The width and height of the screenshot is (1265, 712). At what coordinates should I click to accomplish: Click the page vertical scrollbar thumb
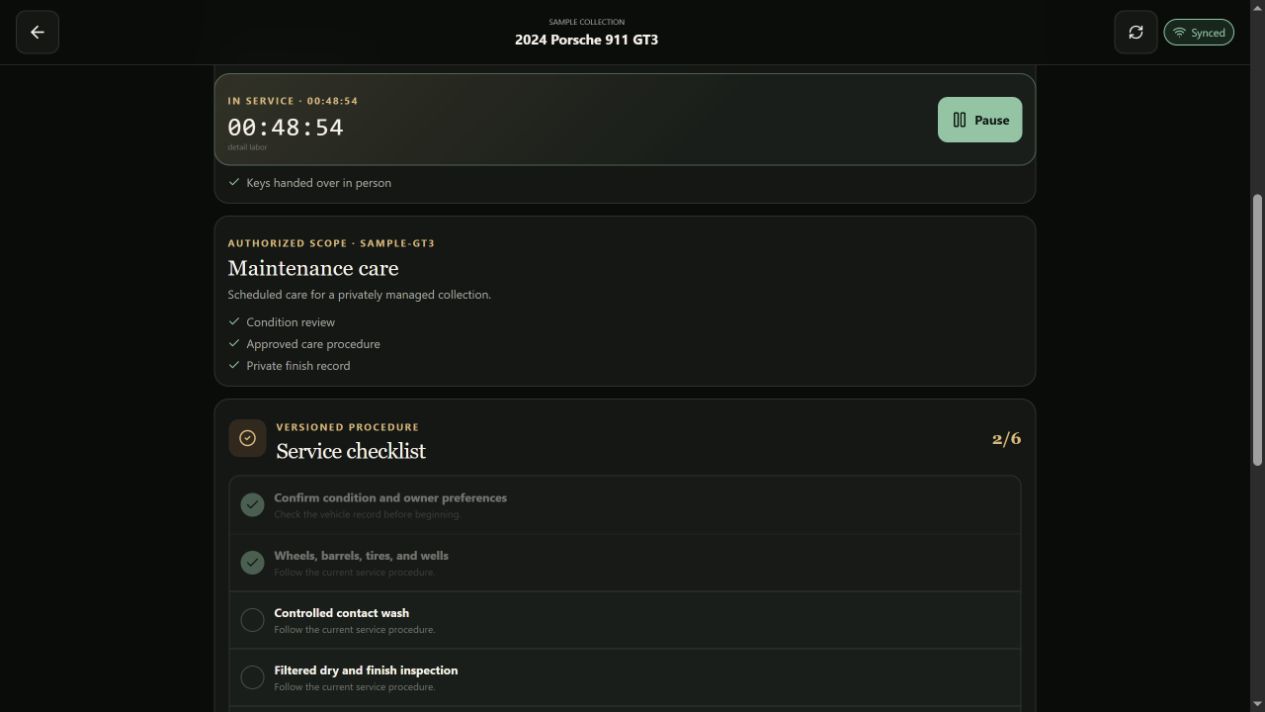pyautogui.click(x=1257, y=329)
